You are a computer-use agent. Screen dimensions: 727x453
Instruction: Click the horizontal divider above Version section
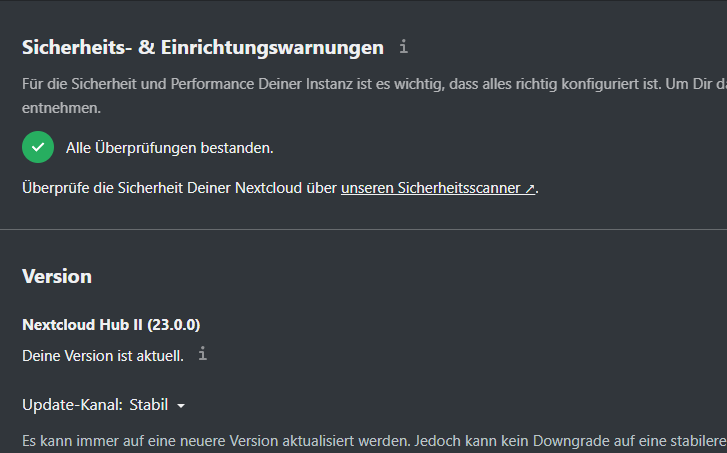pos(364,229)
